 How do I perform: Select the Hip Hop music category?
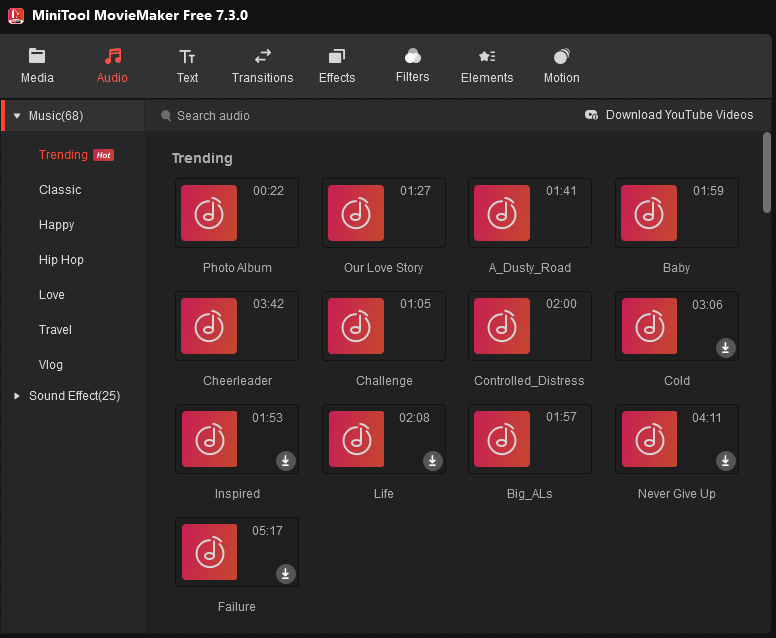pos(61,260)
